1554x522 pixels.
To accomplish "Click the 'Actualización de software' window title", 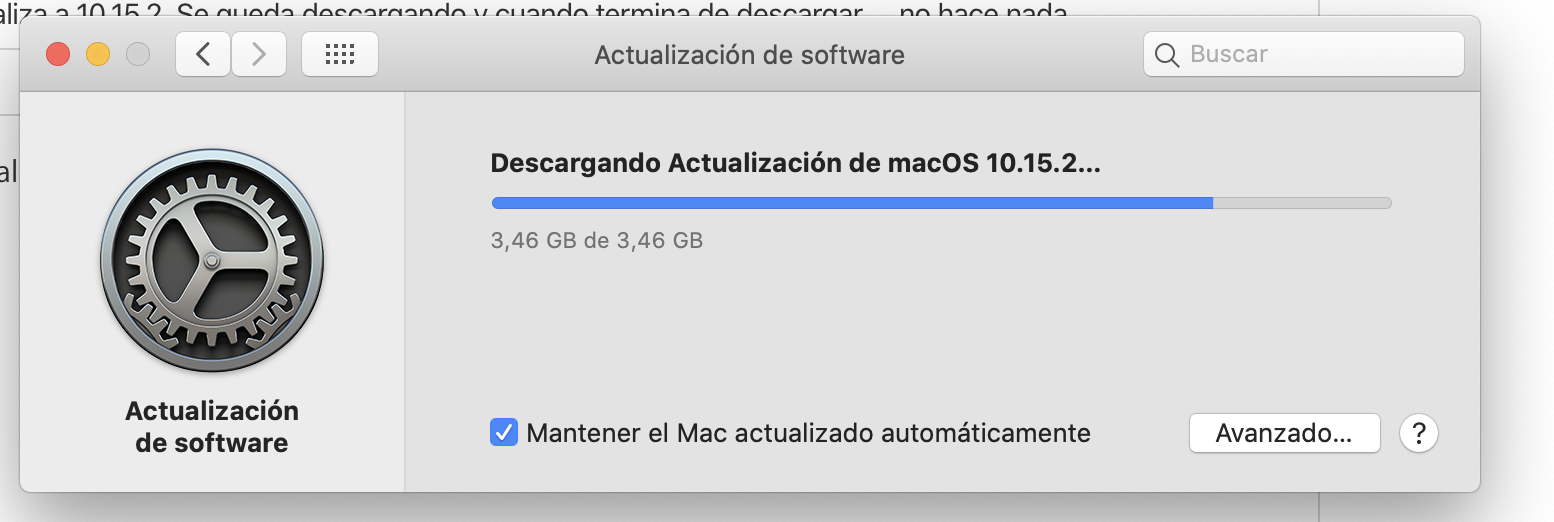I will pyautogui.click(x=749, y=54).
